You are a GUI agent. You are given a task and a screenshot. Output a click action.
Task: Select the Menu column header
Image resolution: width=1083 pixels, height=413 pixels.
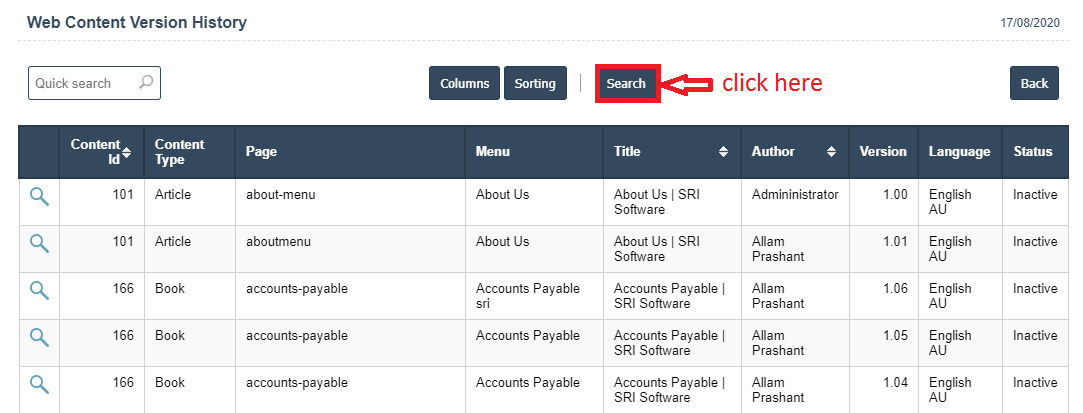coord(493,152)
